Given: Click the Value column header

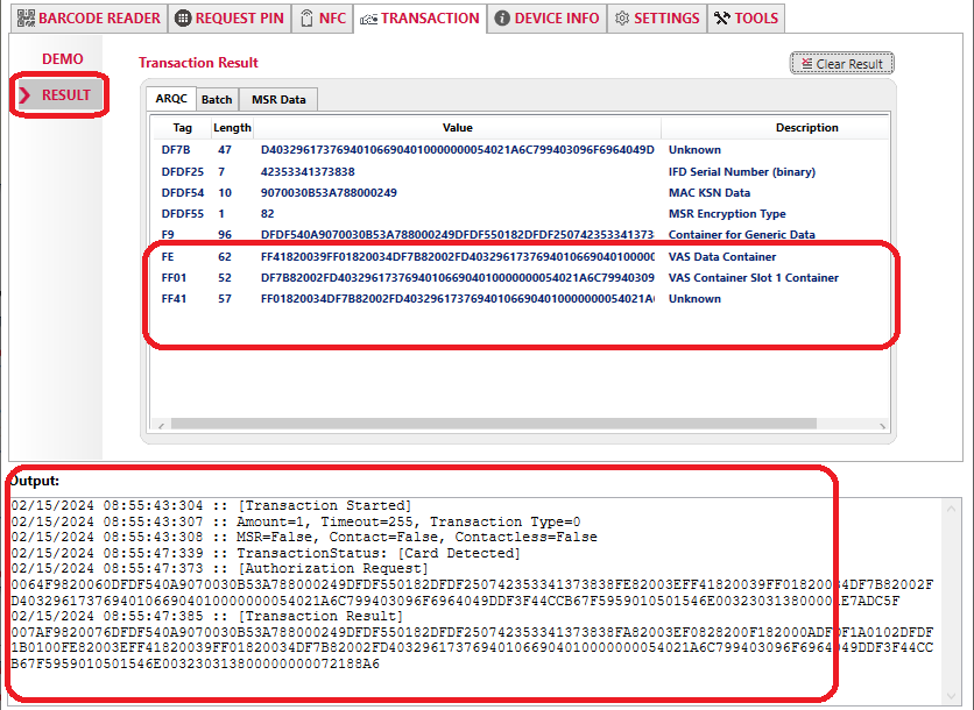Looking at the screenshot, I should 457,127.
